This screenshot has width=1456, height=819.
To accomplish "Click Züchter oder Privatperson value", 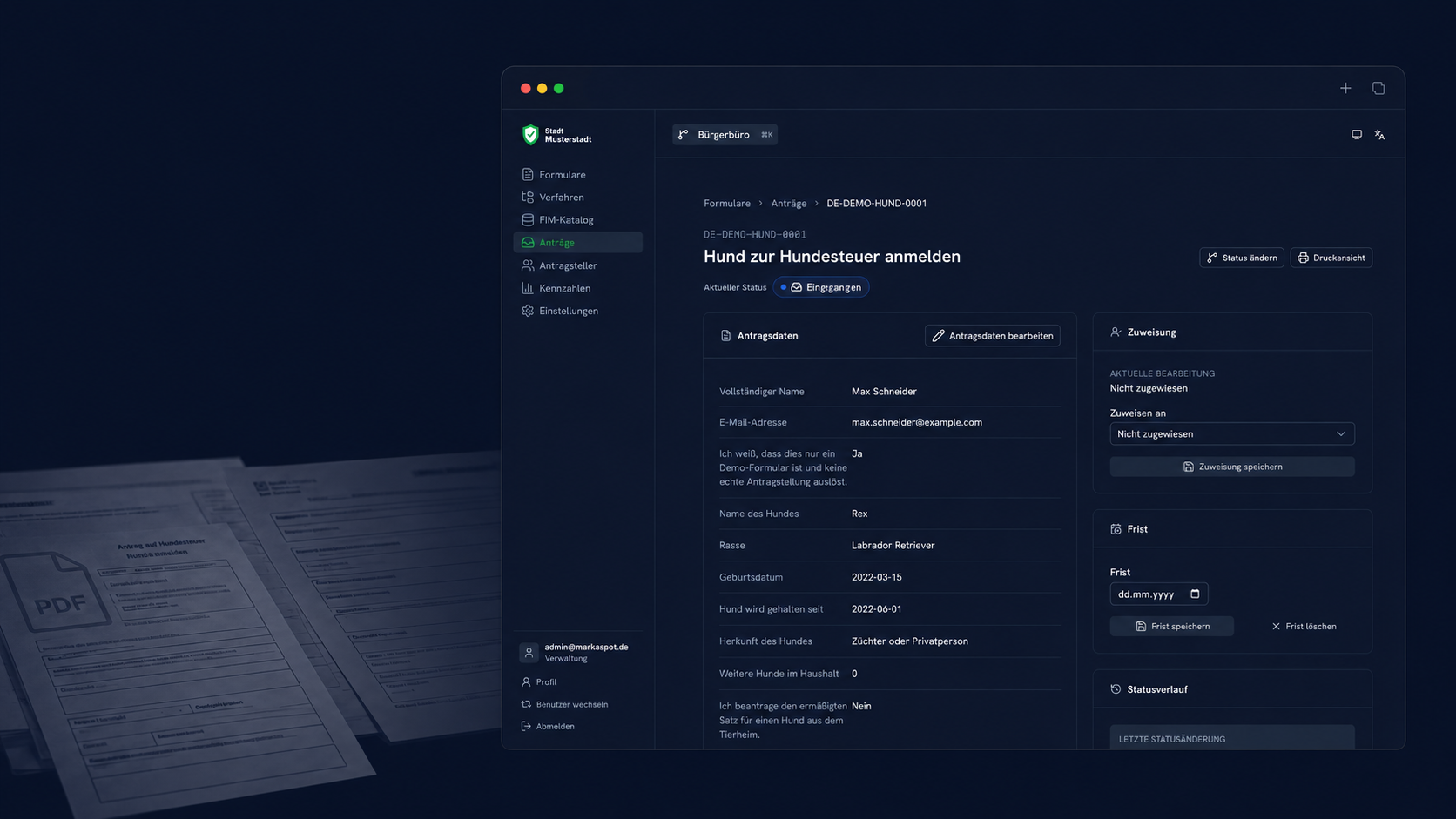I will click(909, 641).
